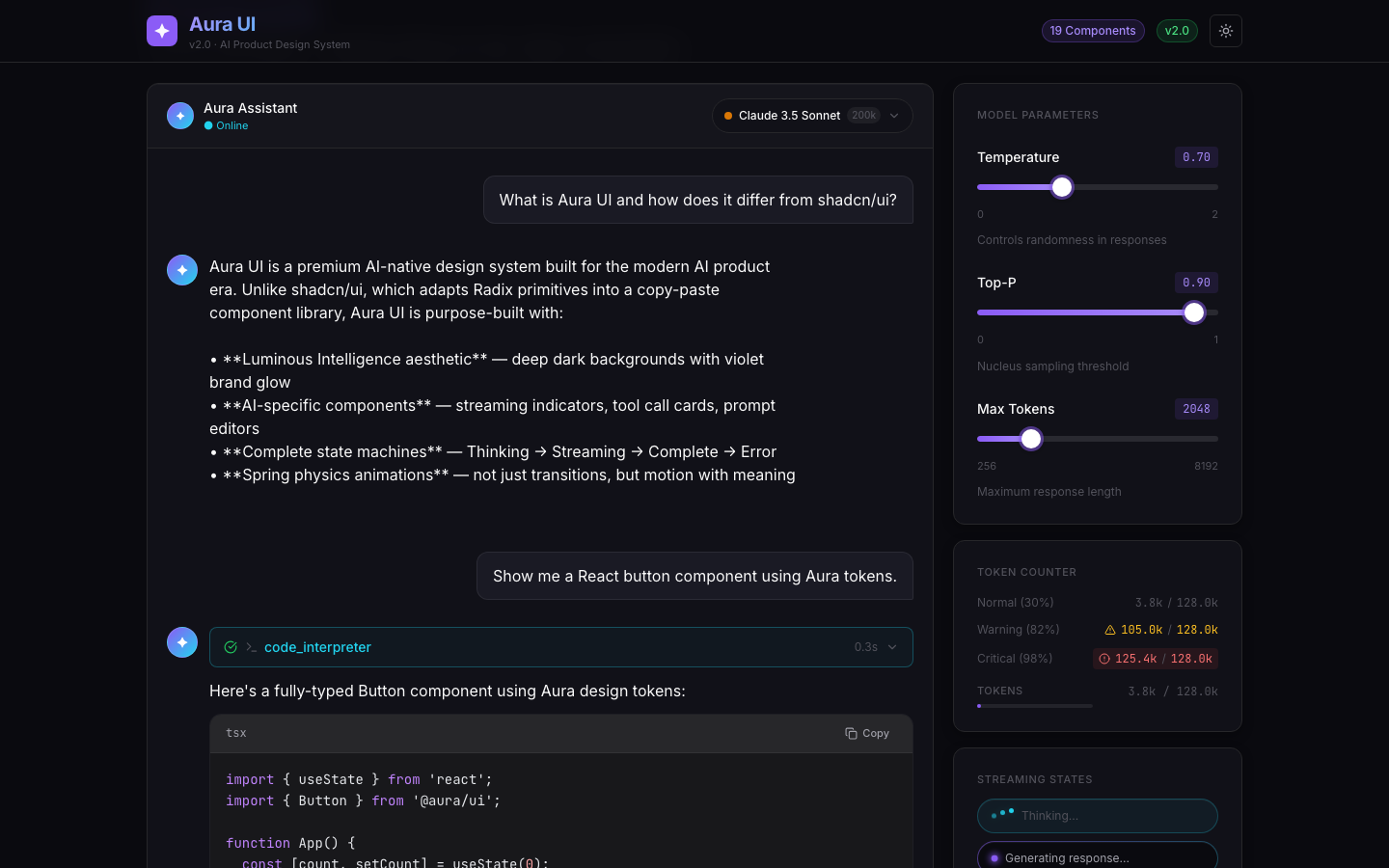Click the v2.0 badge in the header
1389x868 pixels.
[x=1177, y=30]
